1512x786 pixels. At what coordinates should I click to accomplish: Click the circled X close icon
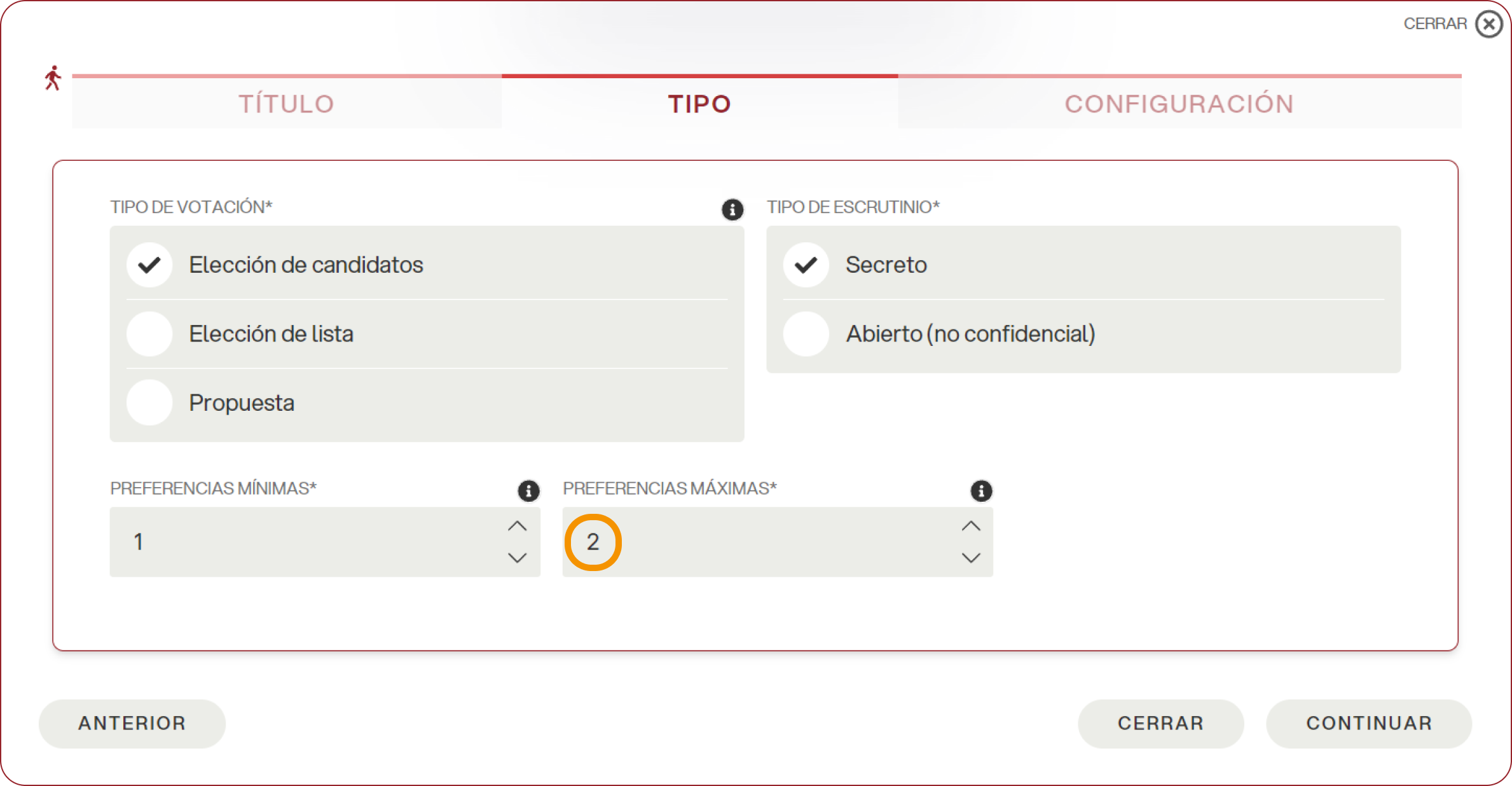[x=1489, y=24]
